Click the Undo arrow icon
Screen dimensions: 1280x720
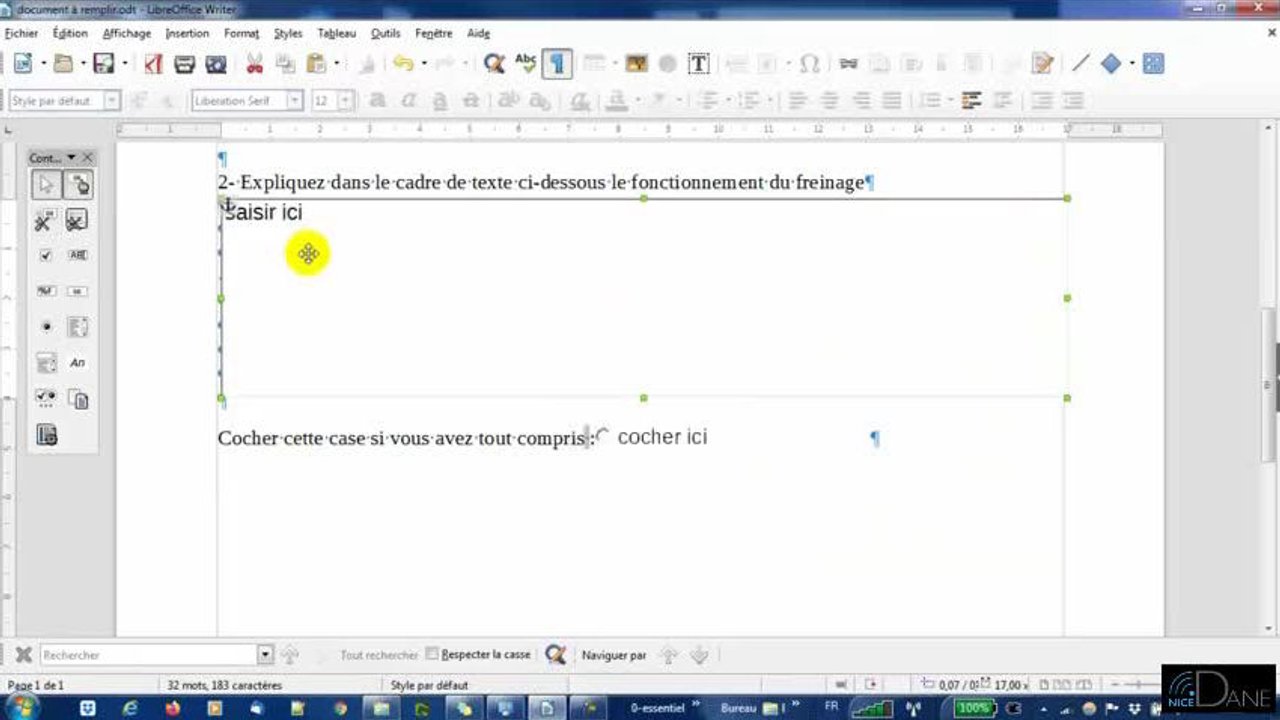(x=403, y=64)
